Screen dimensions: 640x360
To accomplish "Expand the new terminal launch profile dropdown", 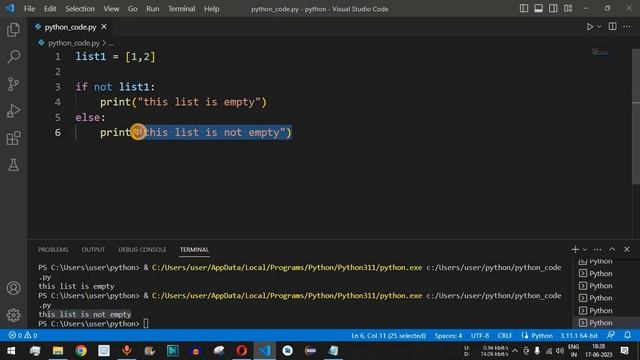I will point(584,249).
